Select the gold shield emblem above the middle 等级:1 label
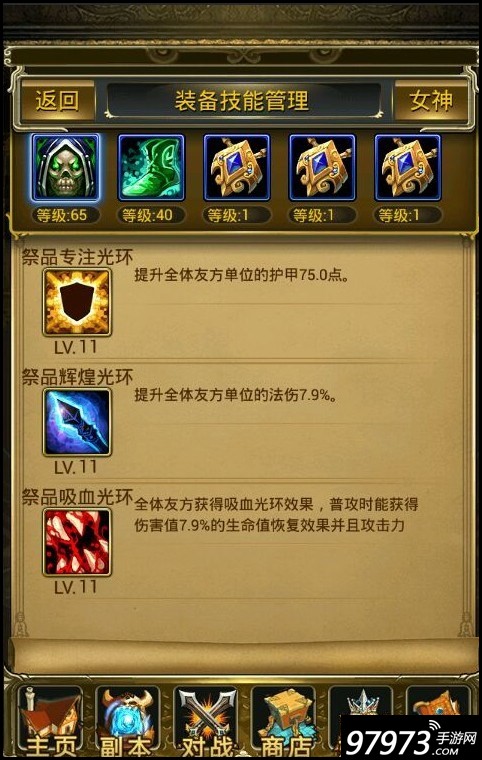The image size is (482, 760). [x=322, y=168]
